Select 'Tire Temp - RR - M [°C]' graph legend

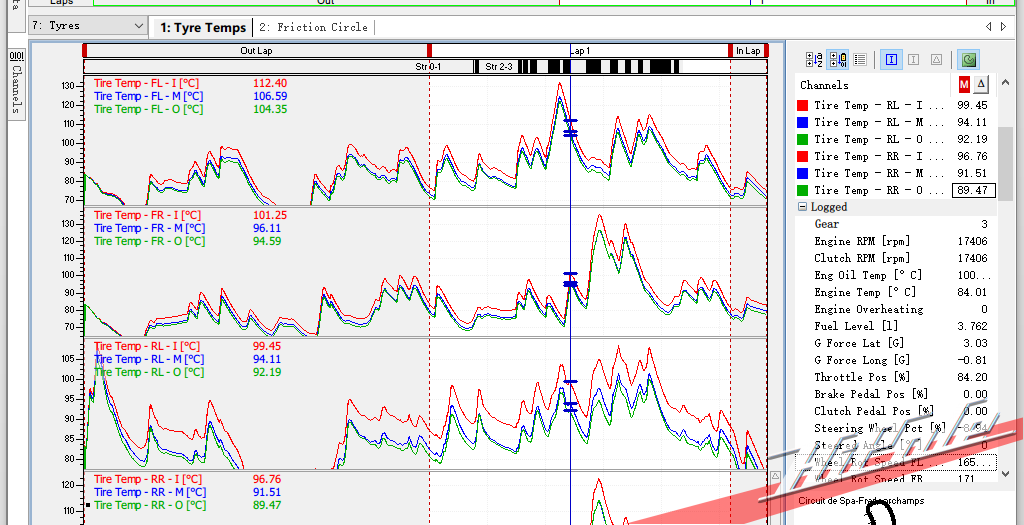coord(150,492)
